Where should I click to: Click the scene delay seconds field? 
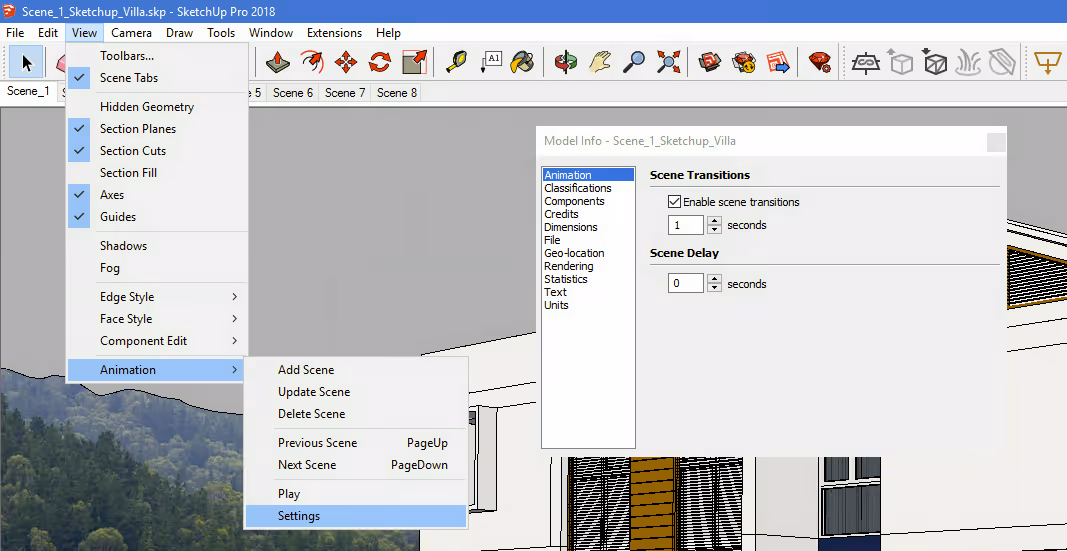(686, 284)
